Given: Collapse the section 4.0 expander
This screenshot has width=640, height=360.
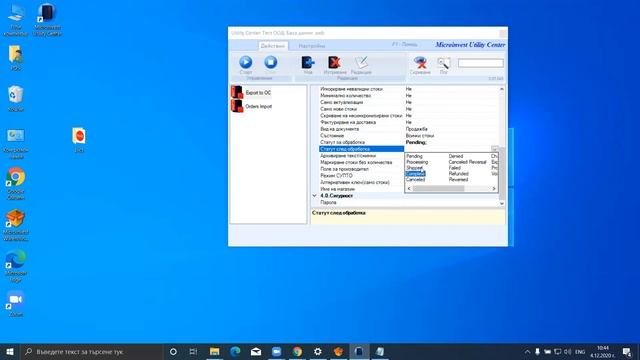Looking at the screenshot, I should [314, 196].
